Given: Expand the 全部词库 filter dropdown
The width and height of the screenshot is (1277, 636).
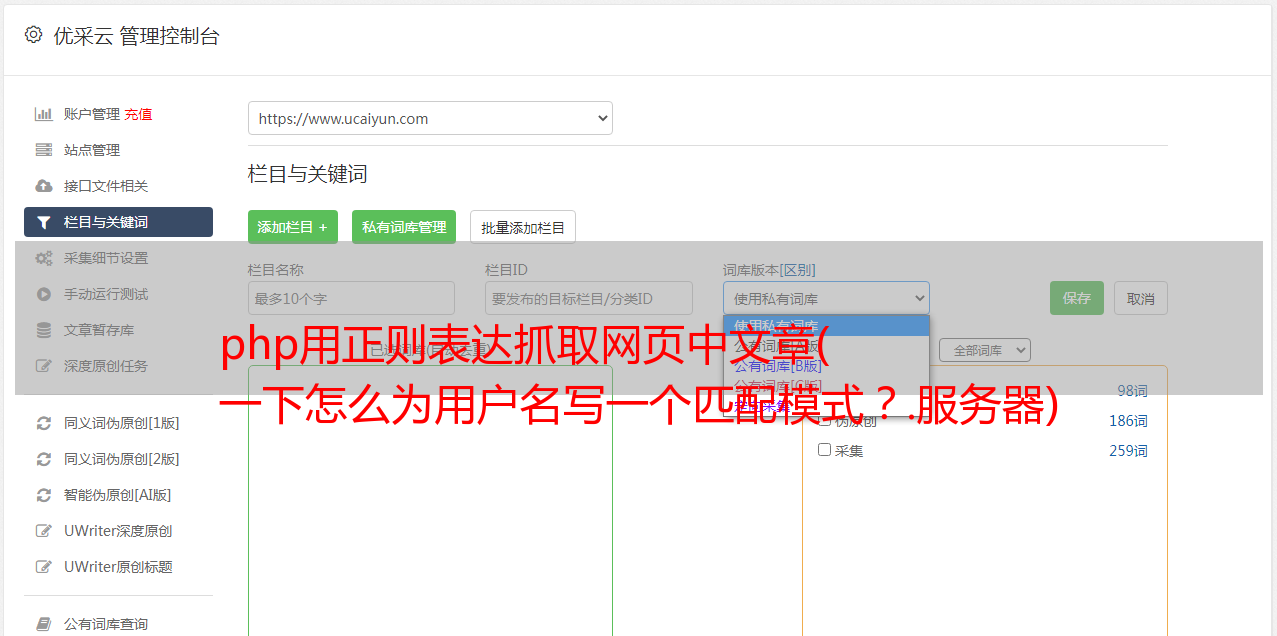Looking at the screenshot, I should 984,350.
